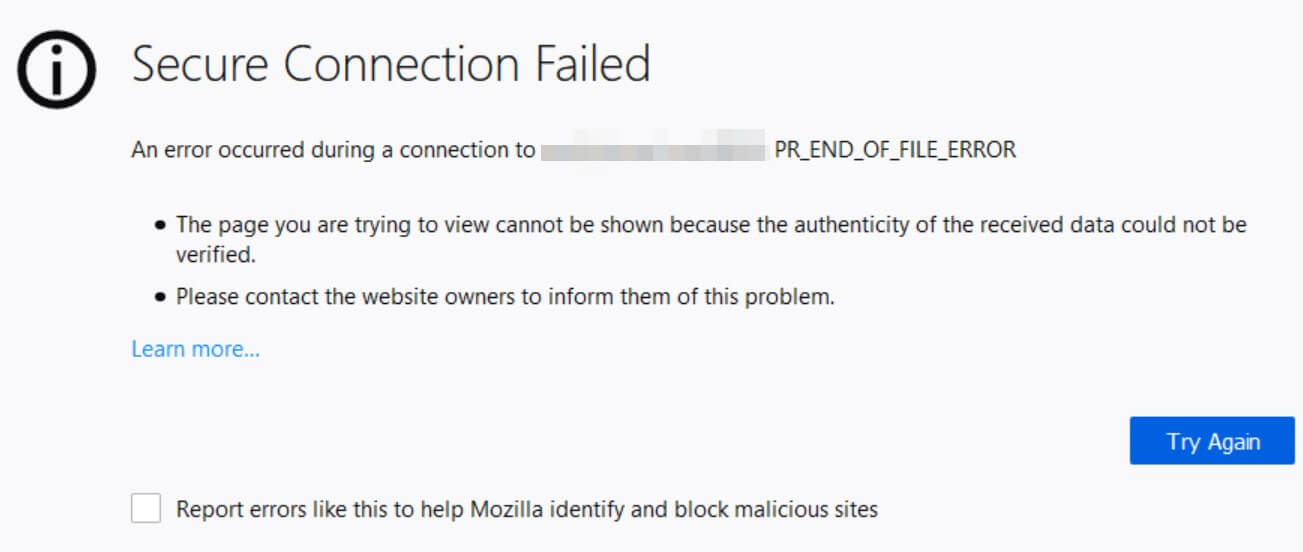Click the second bullet point marker

[x=160, y=297]
